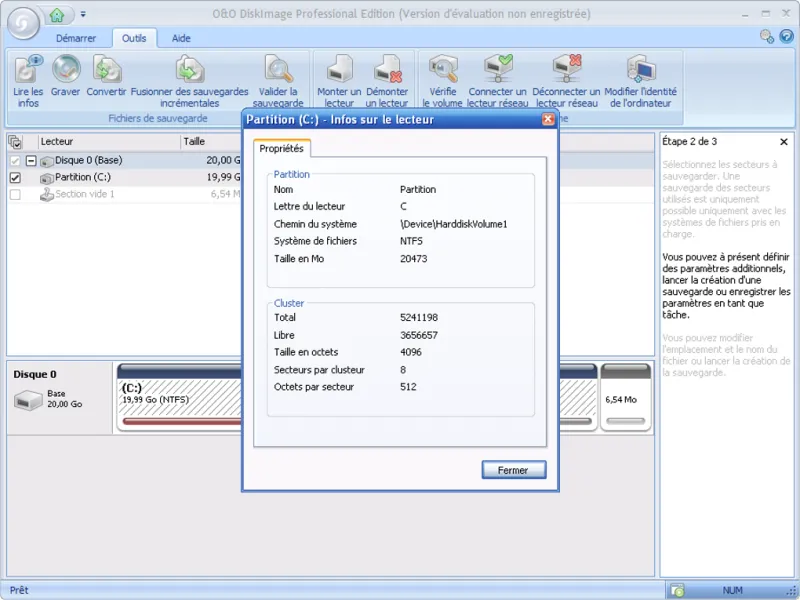This screenshot has height=600, width=800.
Task: Click the Fermer button
Action: click(514, 470)
